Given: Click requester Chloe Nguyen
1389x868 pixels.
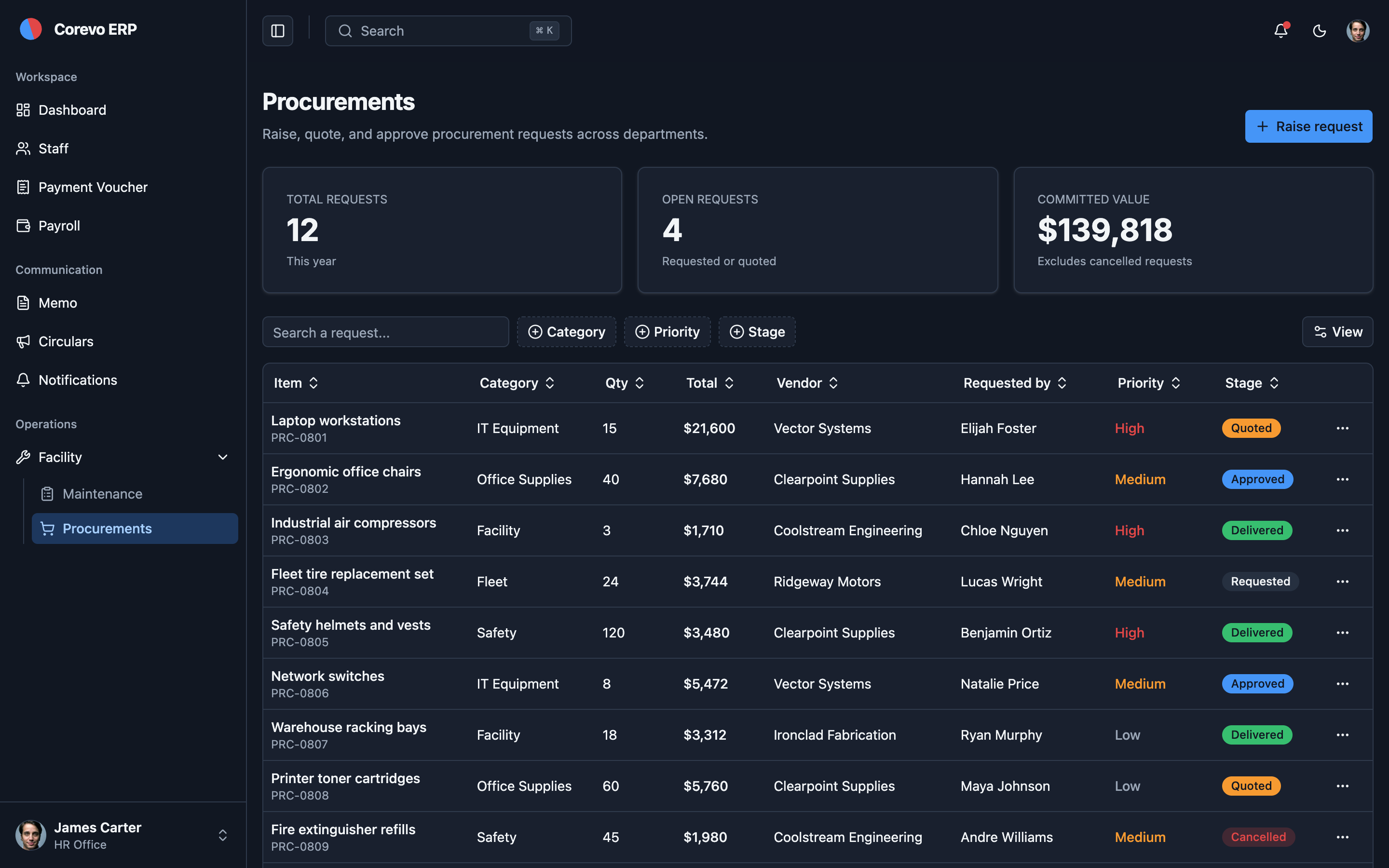Looking at the screenshot, I should tap(1004, 530).
